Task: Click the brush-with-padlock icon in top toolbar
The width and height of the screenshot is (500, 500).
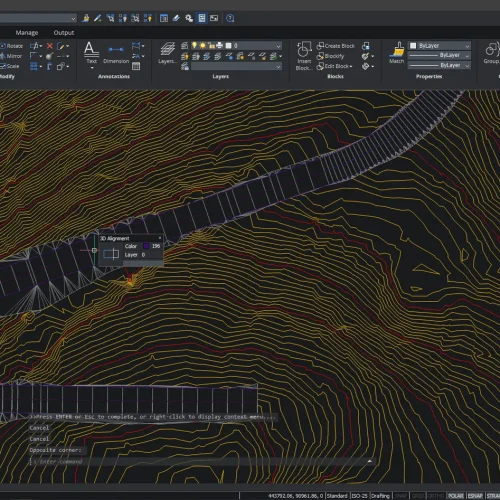Action: tap(85, 18)
